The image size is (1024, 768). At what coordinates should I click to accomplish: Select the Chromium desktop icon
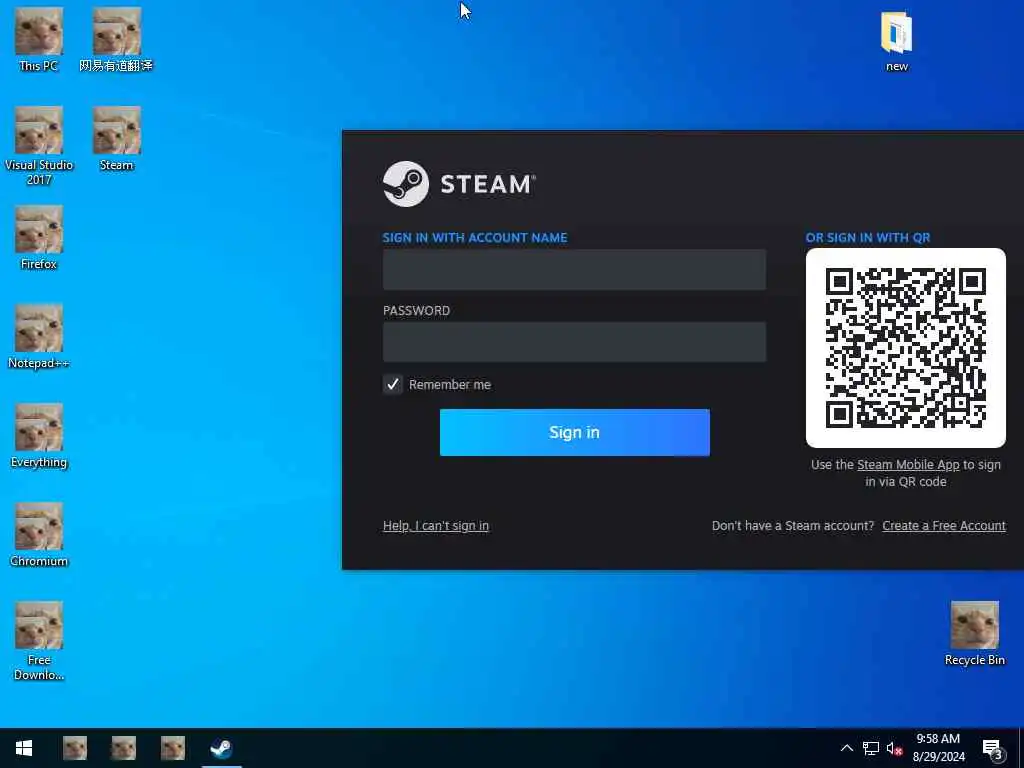click(x=39, y=535)
